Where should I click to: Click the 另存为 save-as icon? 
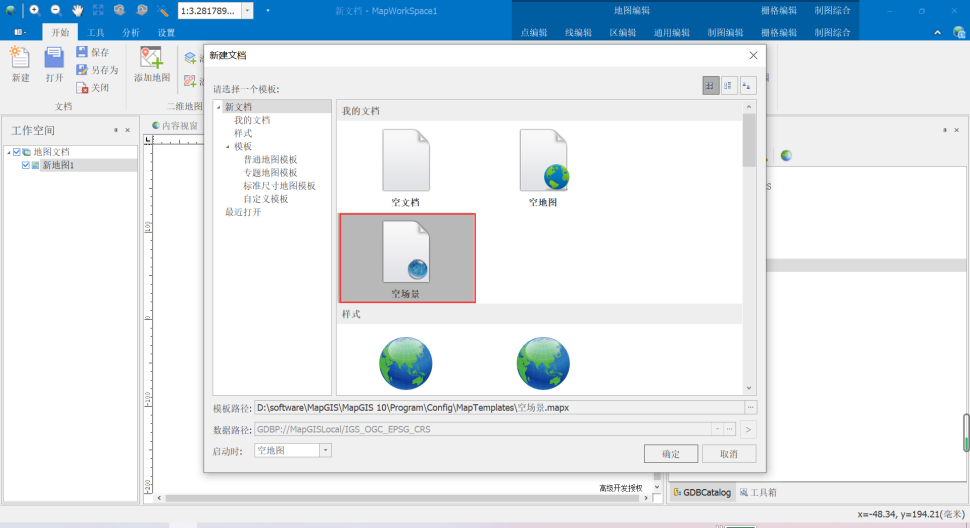(x=82, y=70)
